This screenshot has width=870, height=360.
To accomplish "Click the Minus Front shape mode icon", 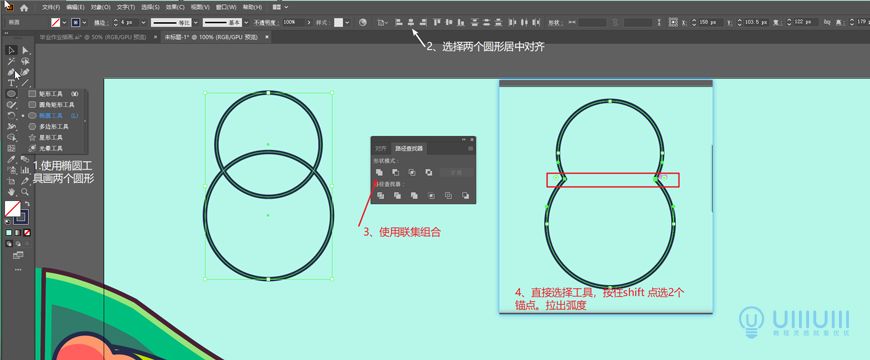I will [x=396, y=173].
